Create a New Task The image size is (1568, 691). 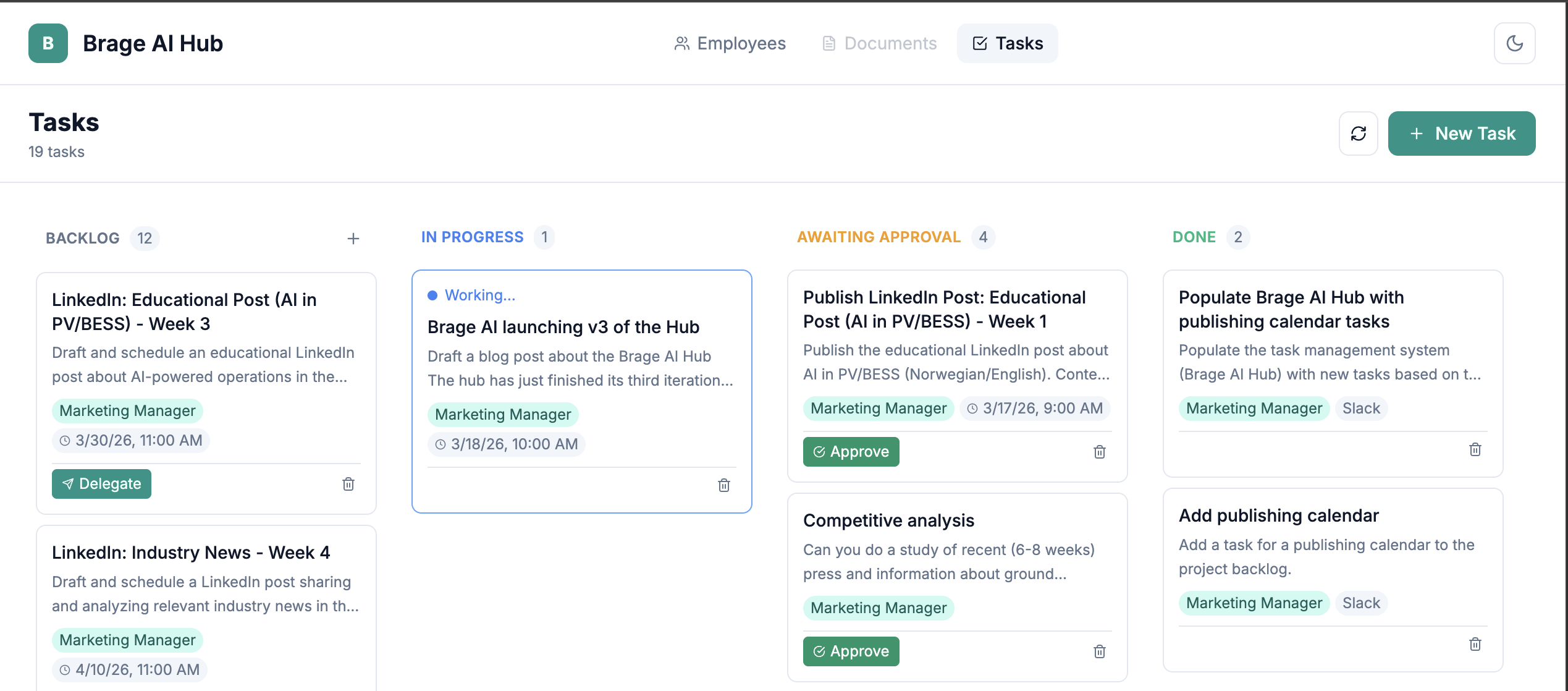point(1462,134)
